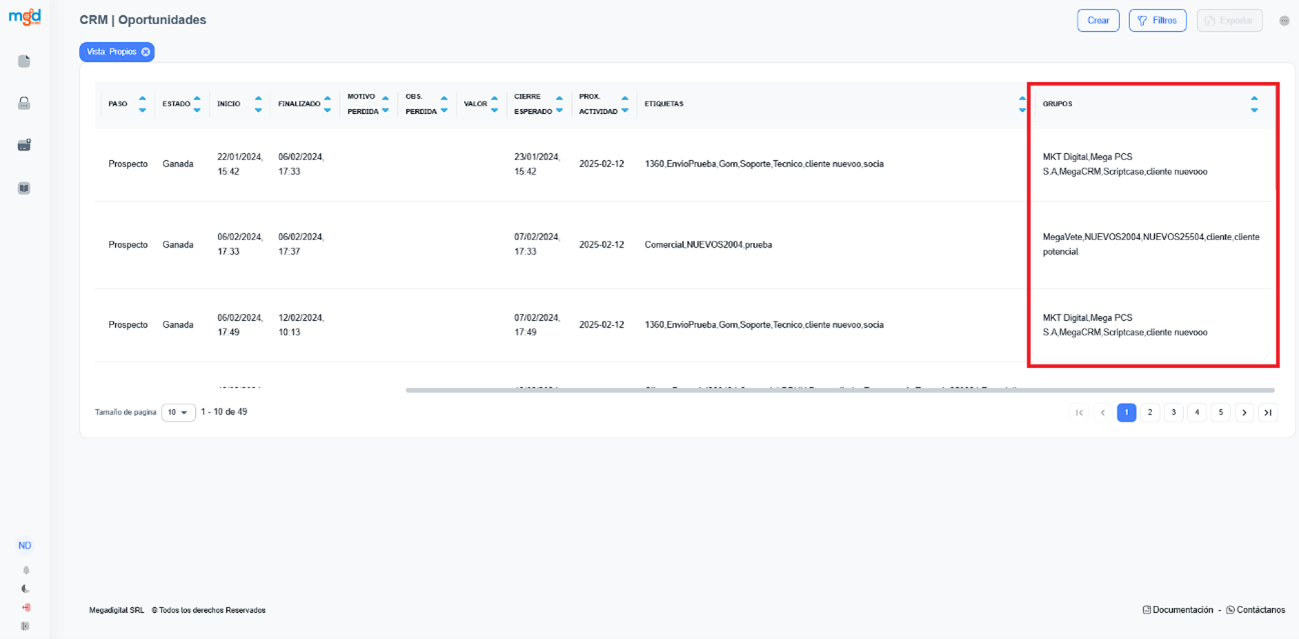Click the red logout icon

point(25,607)
